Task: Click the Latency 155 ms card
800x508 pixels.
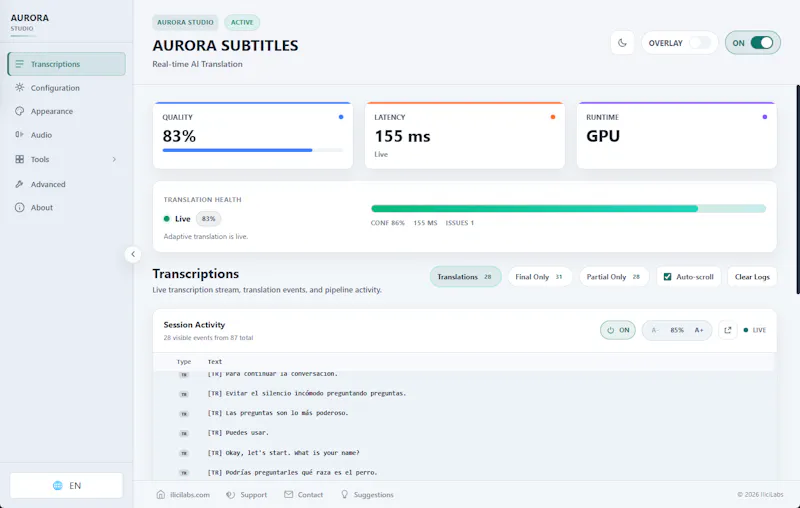Action: [465, 135]
